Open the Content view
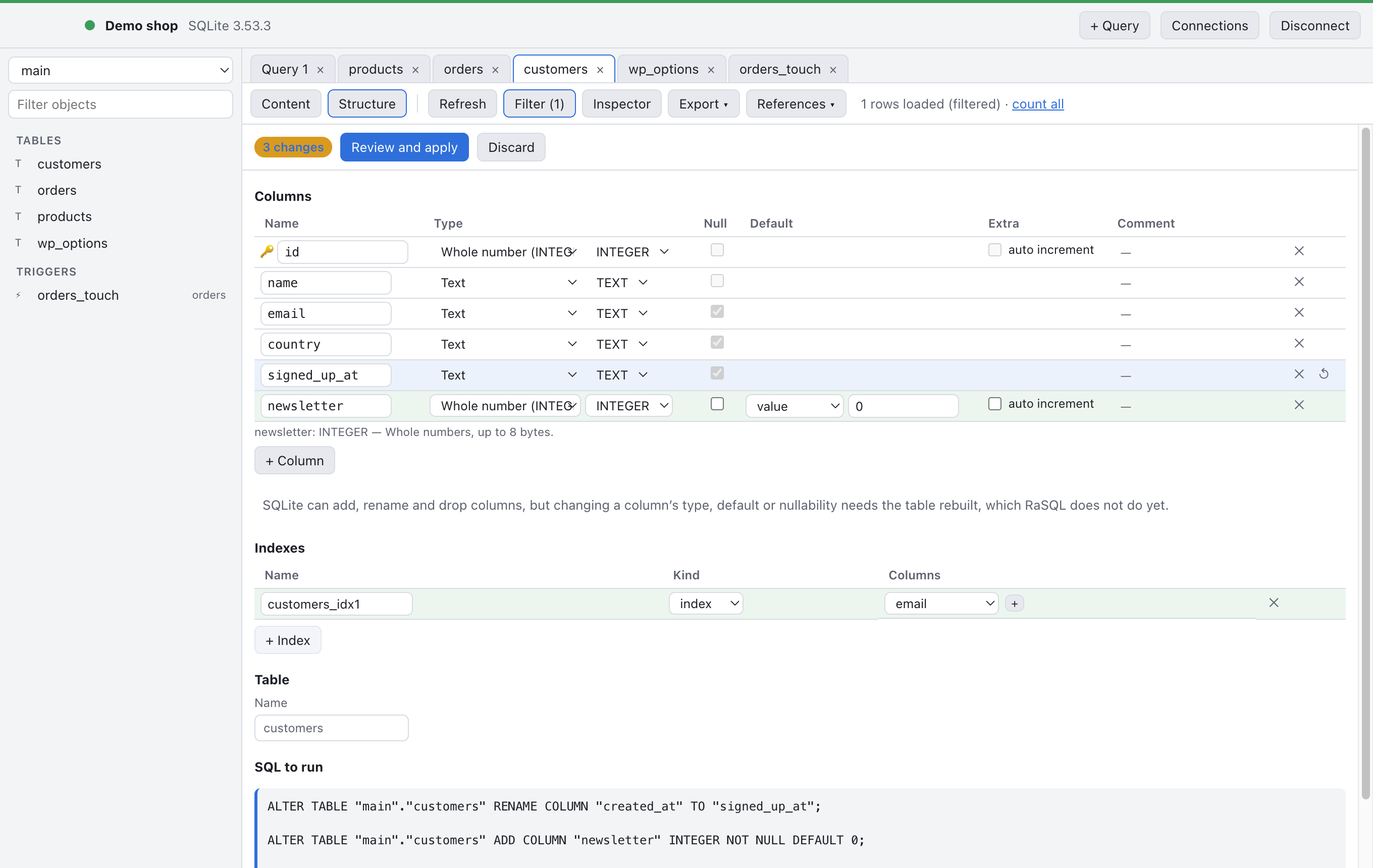1373x868 pixels. point(286,104)
